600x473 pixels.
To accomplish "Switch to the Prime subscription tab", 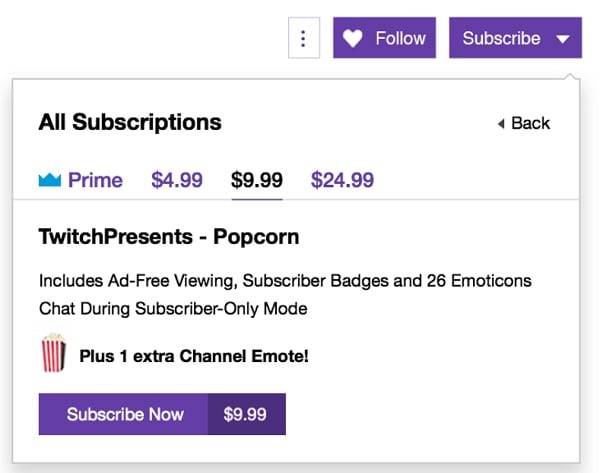I will click(94, 180).
